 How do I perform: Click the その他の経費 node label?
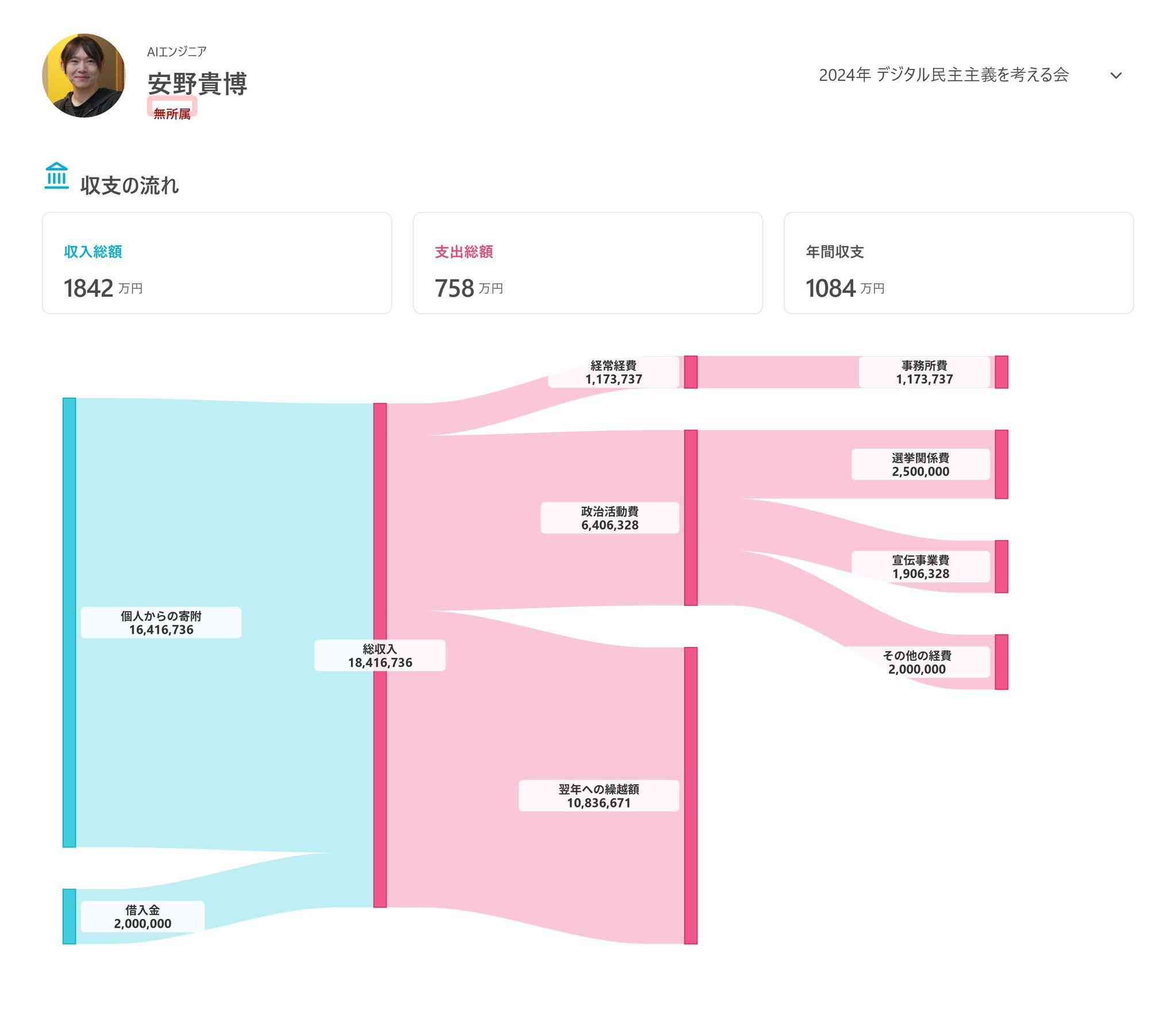click(917, 662)
